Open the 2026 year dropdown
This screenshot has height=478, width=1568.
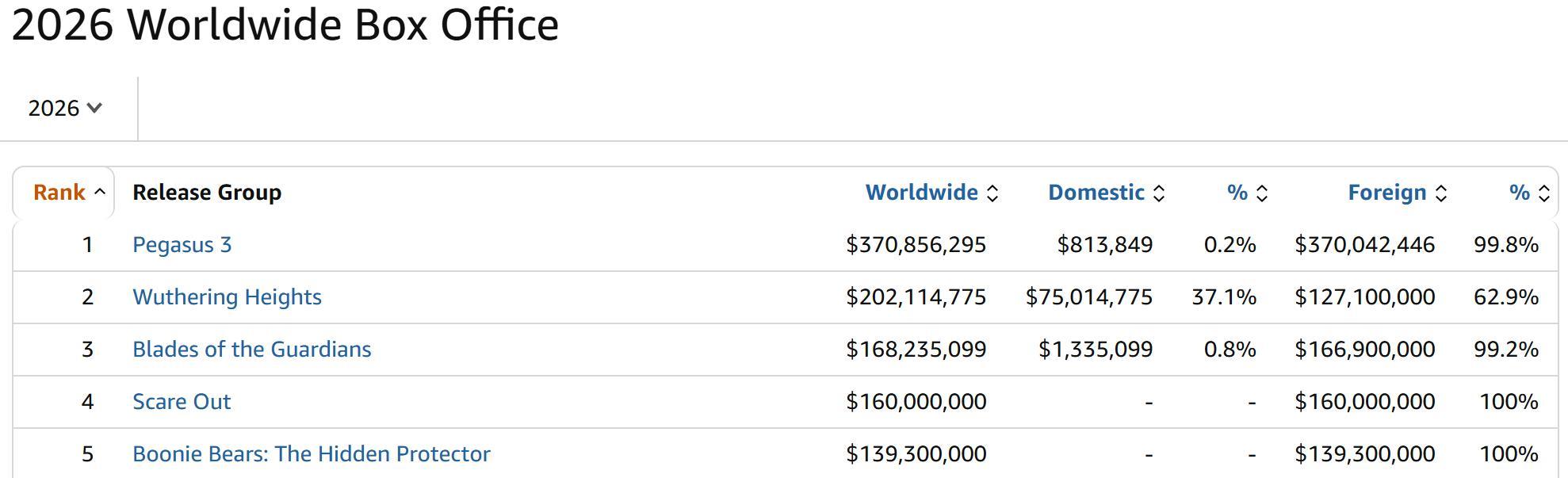66,108
